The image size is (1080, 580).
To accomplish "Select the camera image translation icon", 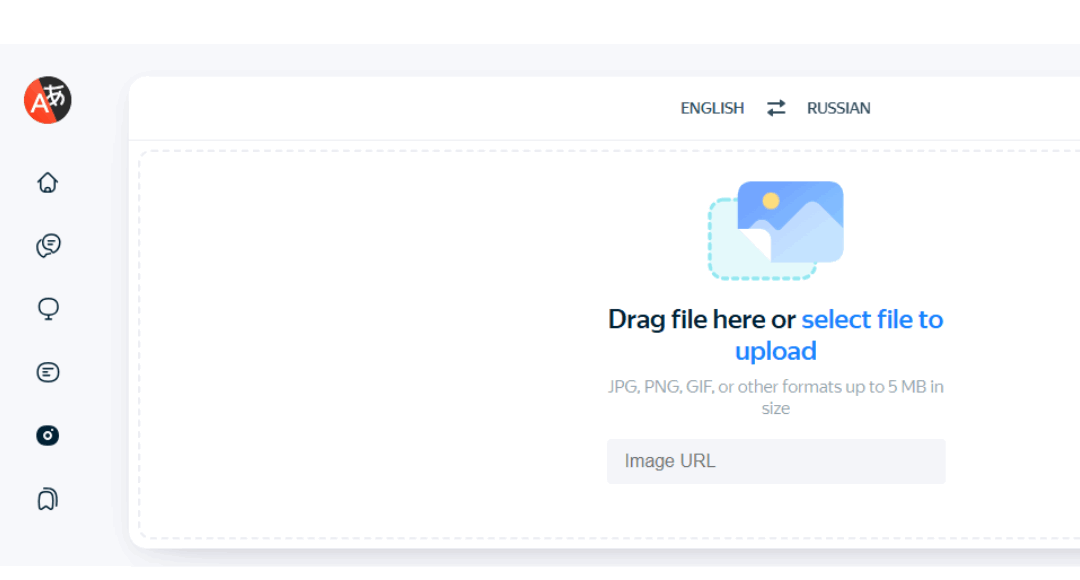I will [x=47, y=435].
